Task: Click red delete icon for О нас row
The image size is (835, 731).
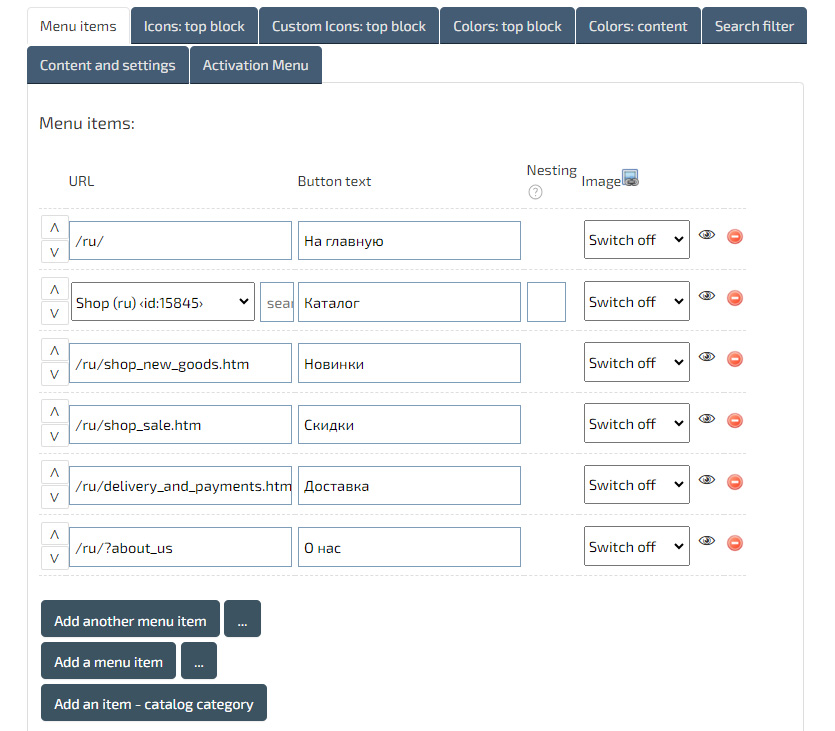Action: (x=735, y=543)
